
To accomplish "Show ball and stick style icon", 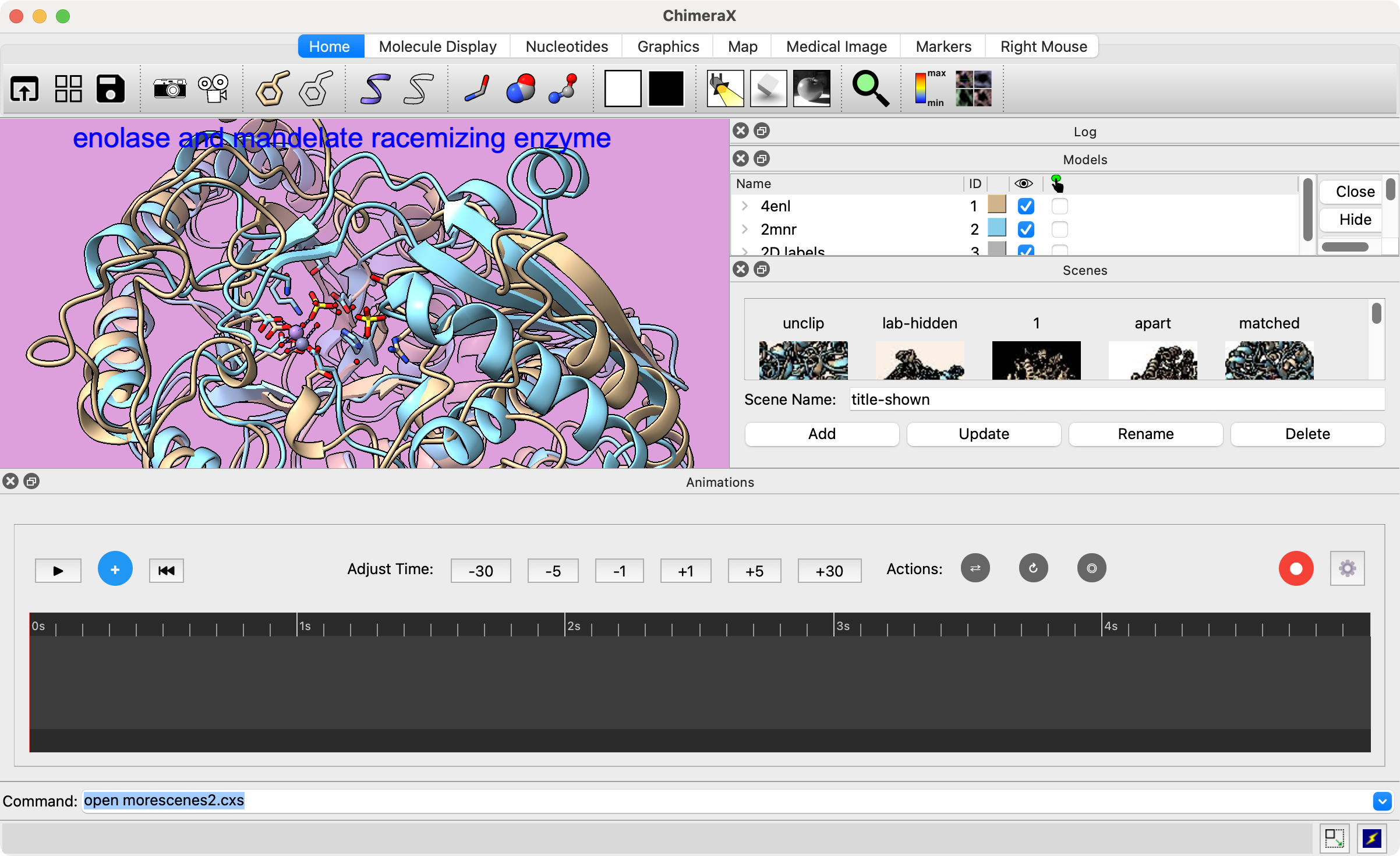I will (563, 89).
